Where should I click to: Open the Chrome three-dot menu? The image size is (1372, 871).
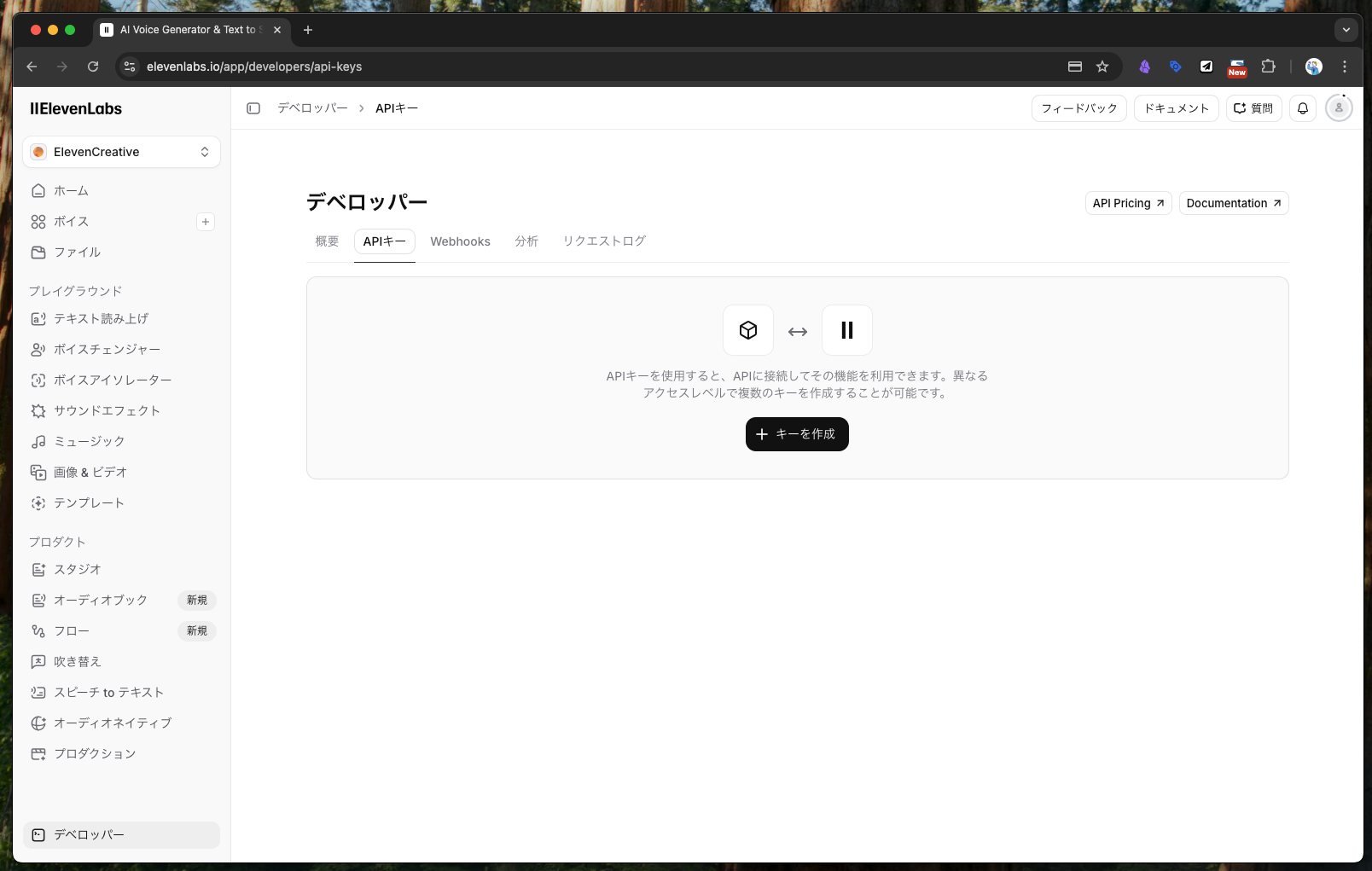(x=1345, y=67)
